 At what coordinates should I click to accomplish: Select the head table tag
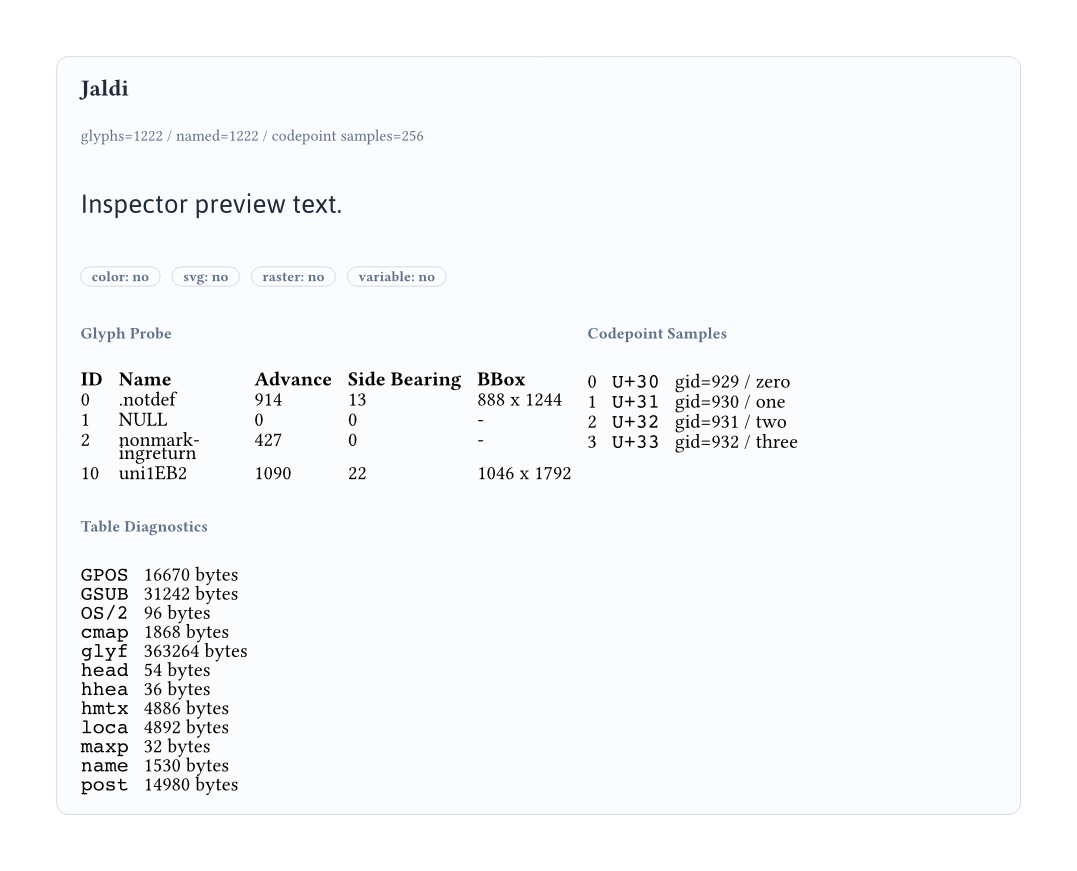click(x=104, y=670)
